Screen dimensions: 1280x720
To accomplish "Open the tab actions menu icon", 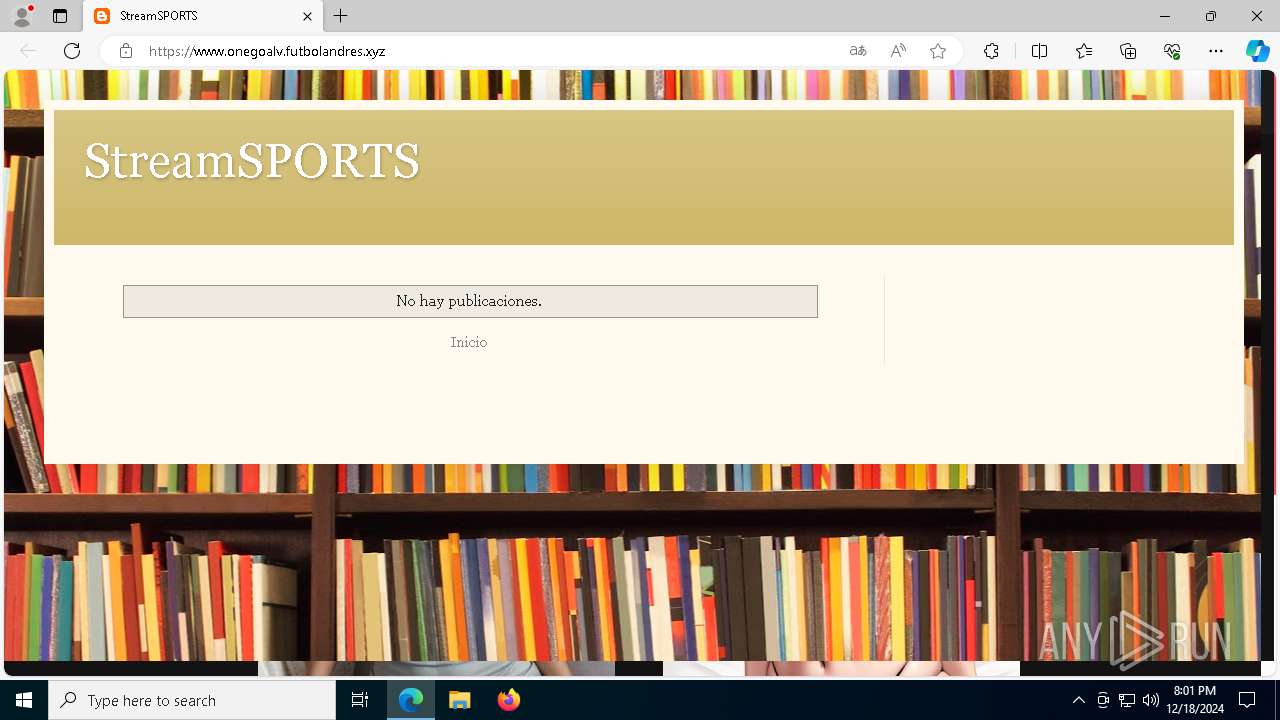I will point(60,16).
